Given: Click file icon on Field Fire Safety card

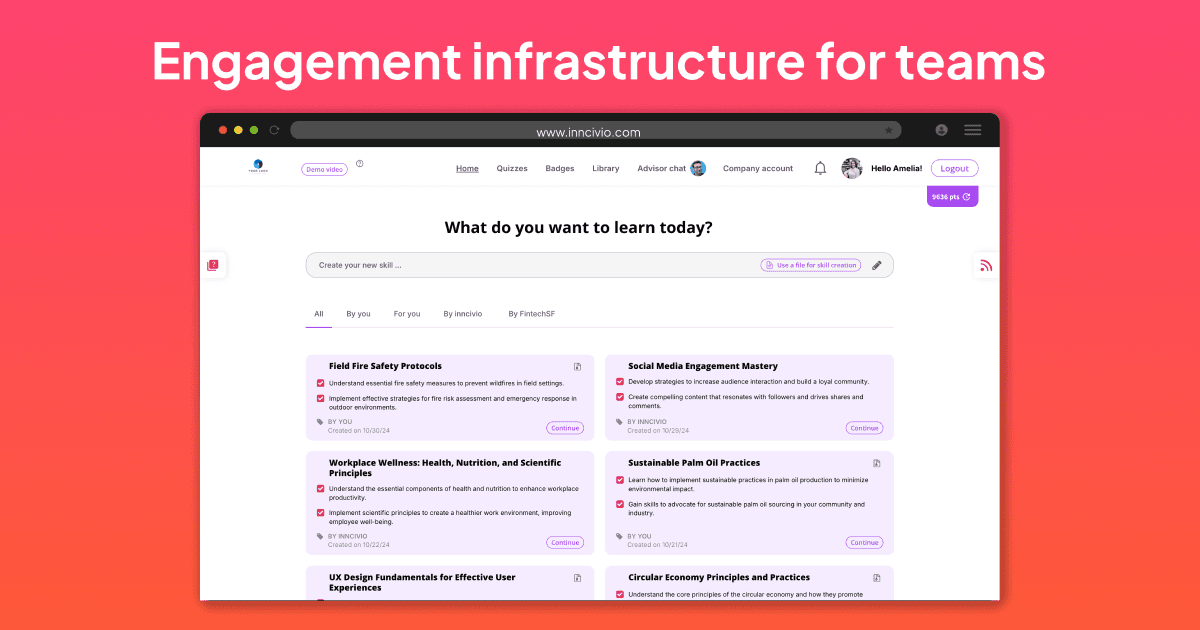Looking at the screenshot, I should pos(578,366).
